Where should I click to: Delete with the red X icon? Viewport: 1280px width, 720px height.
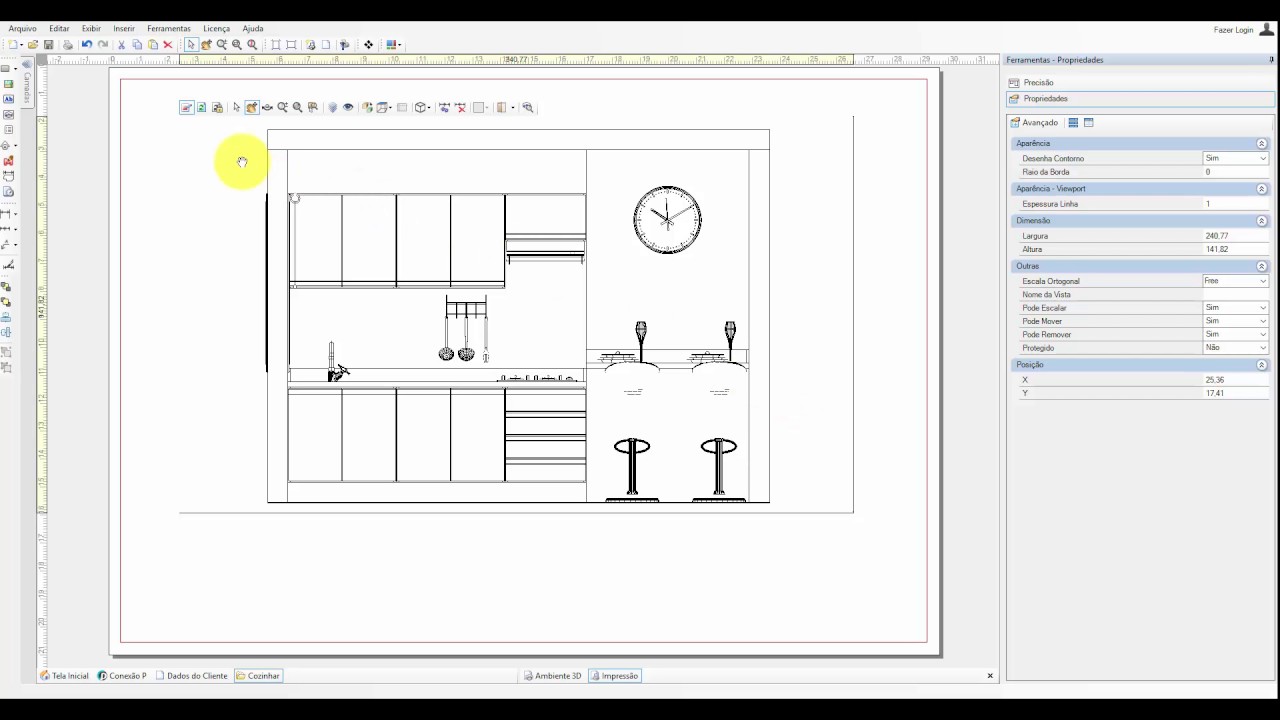click(167, 45)
